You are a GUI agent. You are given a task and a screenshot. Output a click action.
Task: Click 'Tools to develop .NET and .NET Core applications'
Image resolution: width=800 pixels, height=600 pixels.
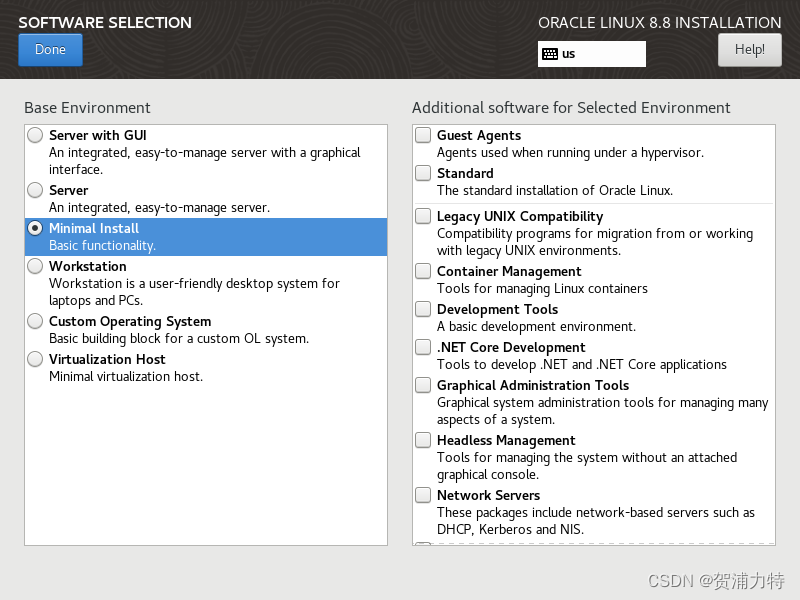pos(582,364)
